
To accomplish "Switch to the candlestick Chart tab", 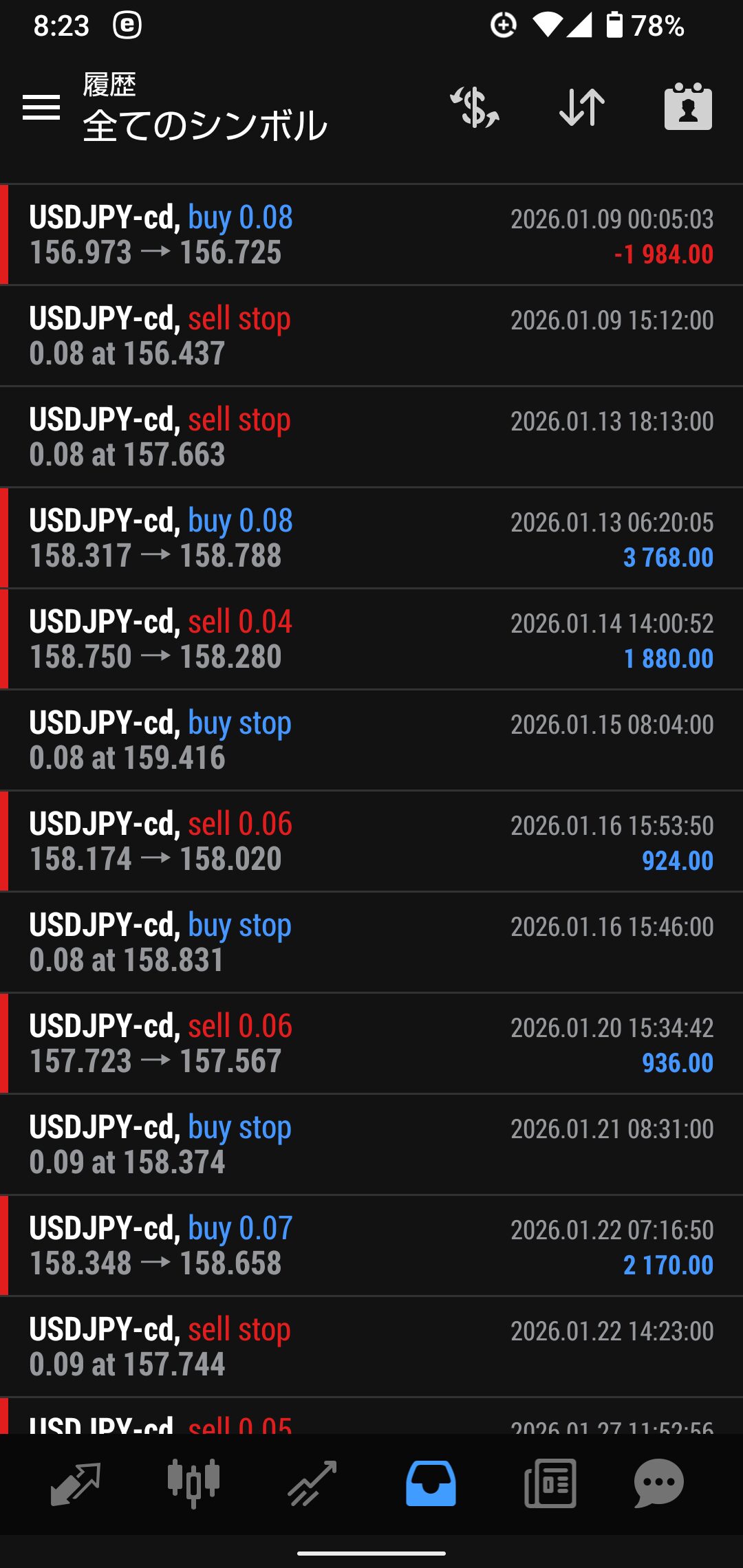I will click(194, 1484).
